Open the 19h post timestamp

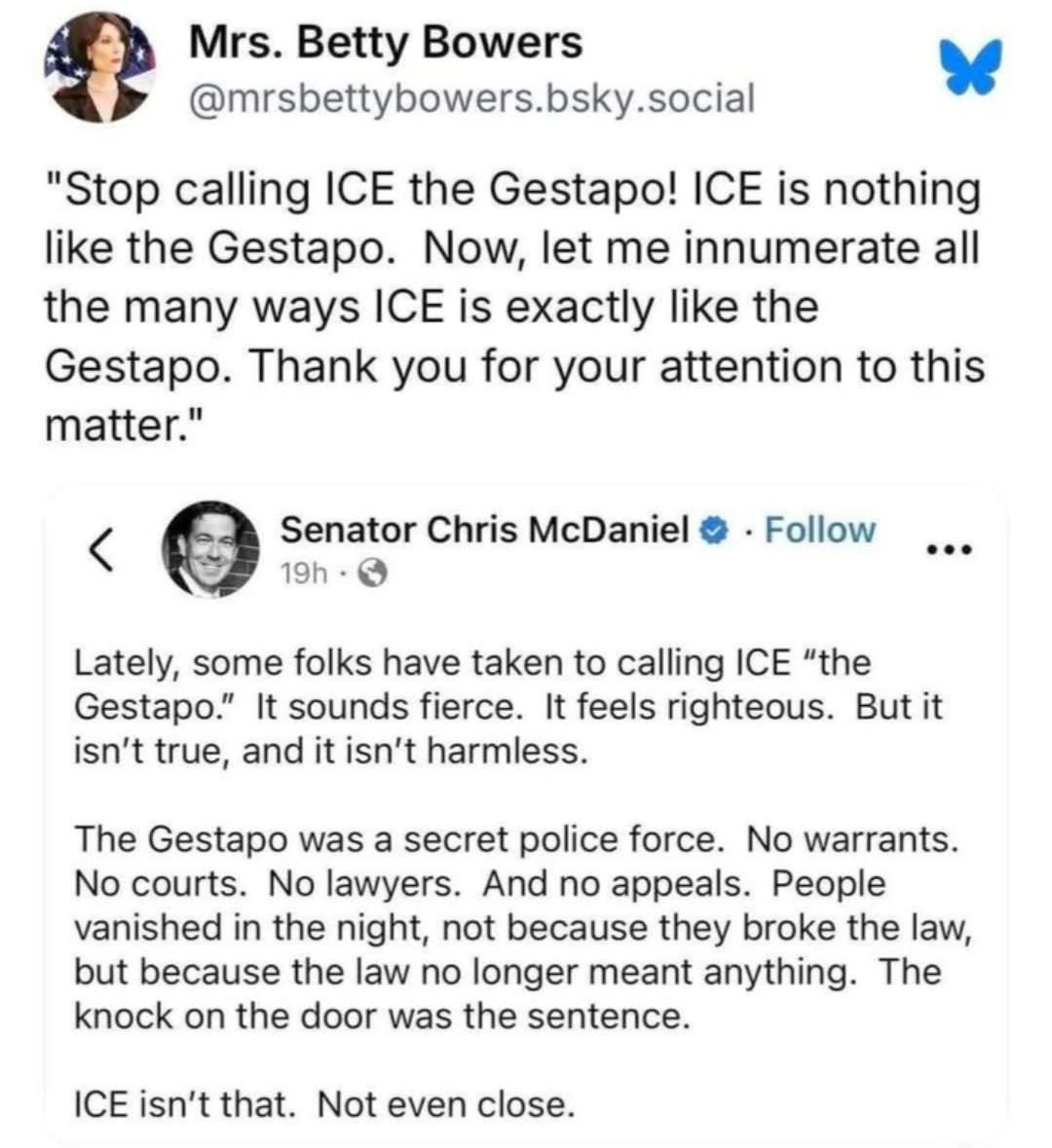pos(303,575)
